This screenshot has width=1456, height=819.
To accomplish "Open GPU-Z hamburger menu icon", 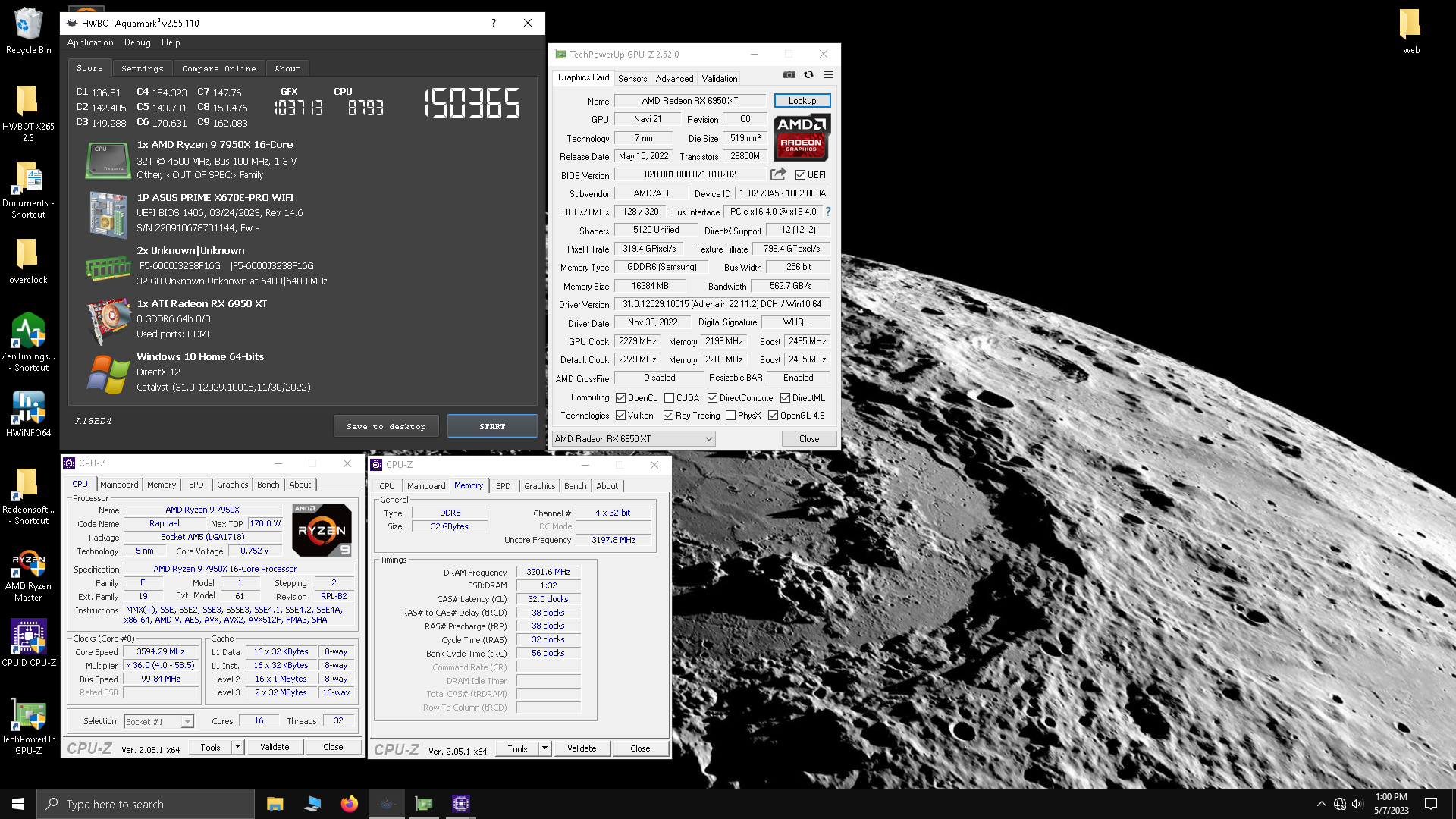I will point(828,74).
